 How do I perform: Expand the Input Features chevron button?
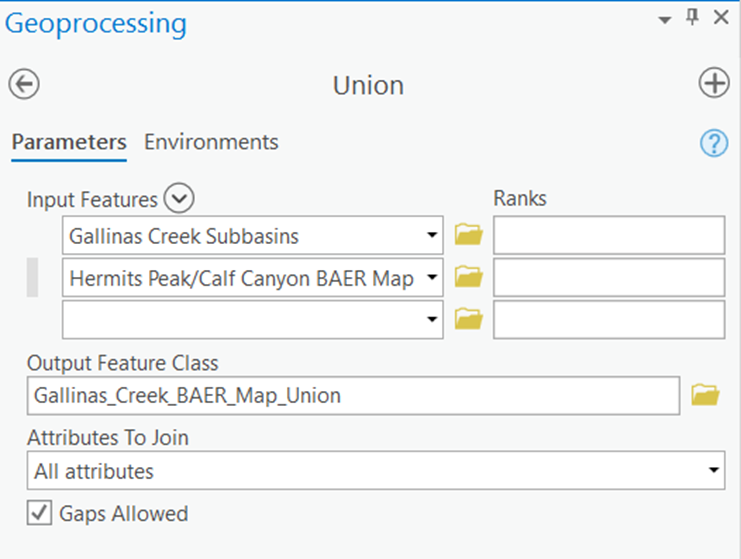[x=178, y=199]
